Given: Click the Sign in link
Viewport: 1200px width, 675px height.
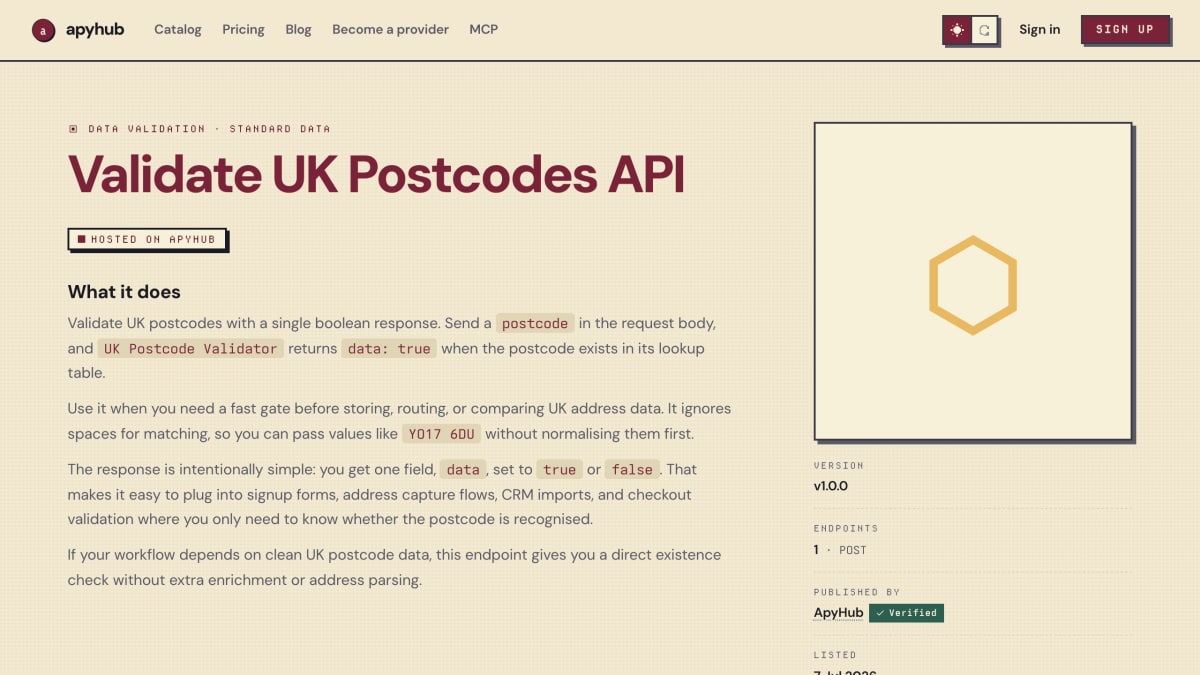Looking at the screenshot, I should [x=1040, y=30].
